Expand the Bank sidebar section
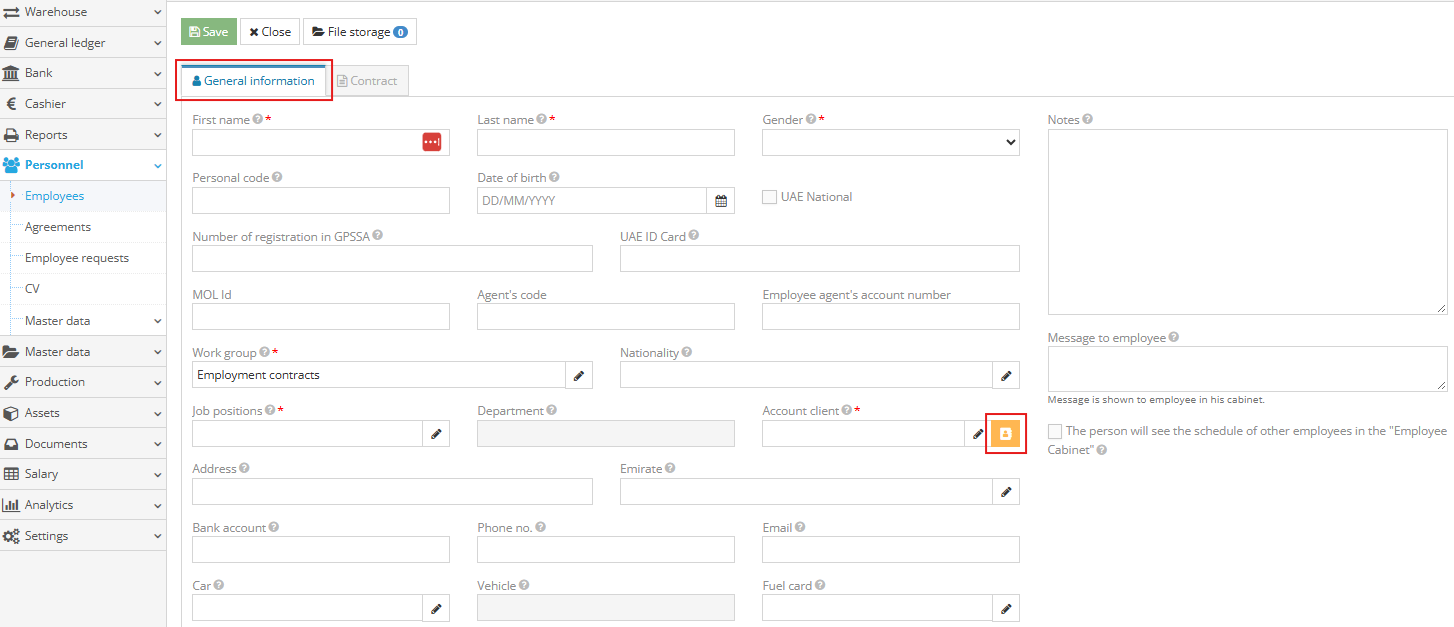Image resolution: width=1454 pixels, height=627 pixels. pyautogui.click(x=83, y=73)
